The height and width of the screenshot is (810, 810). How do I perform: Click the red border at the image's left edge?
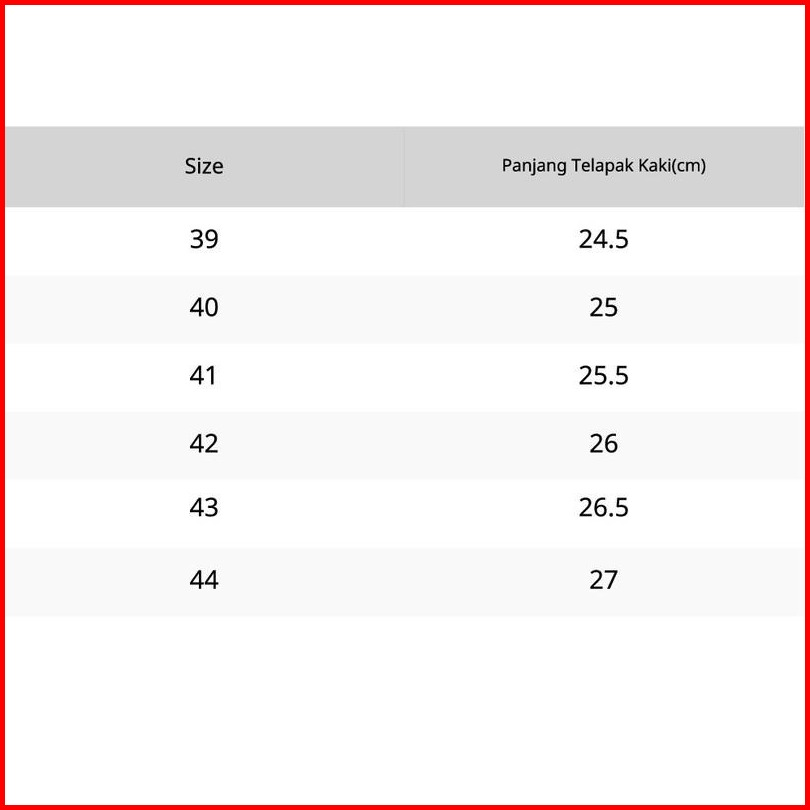(x=2, y=404)
